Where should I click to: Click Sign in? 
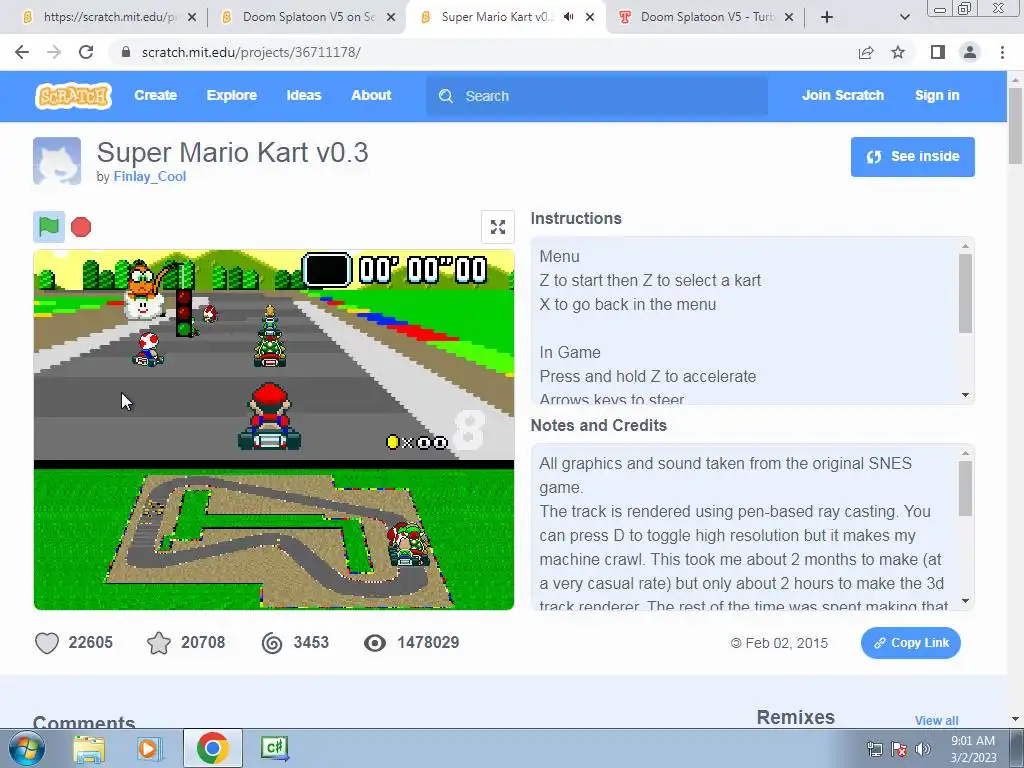tap(937, 95)
